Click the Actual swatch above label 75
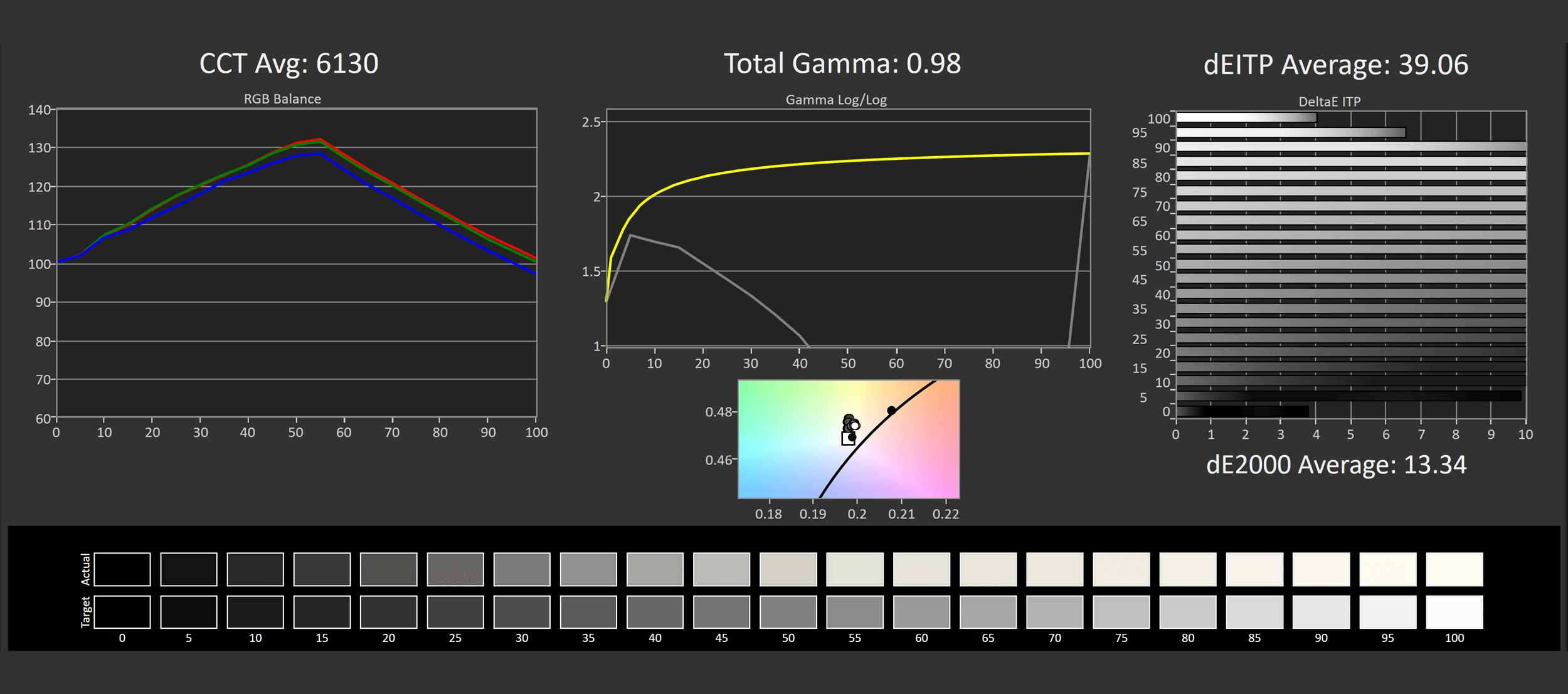 tap(1121, 569)
